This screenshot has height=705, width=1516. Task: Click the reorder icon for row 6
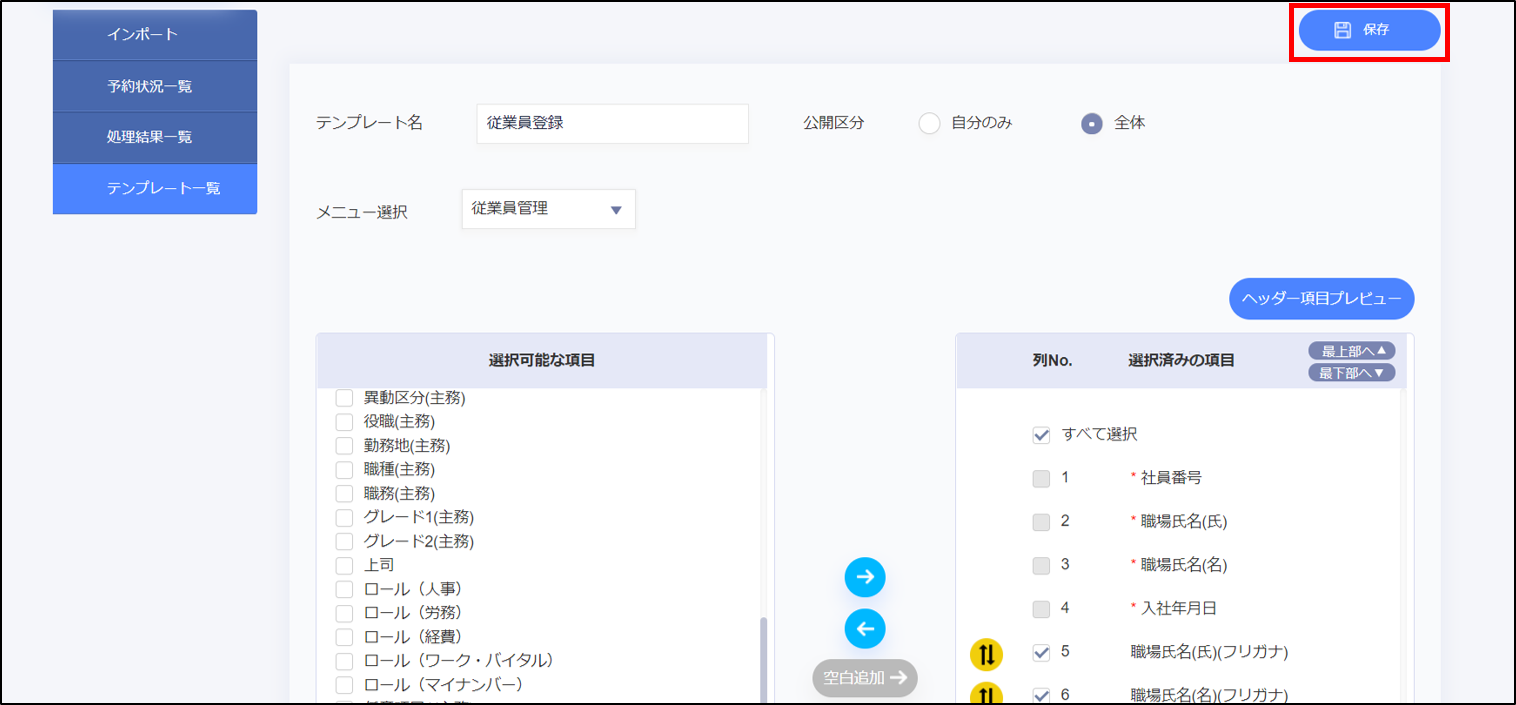986,694
